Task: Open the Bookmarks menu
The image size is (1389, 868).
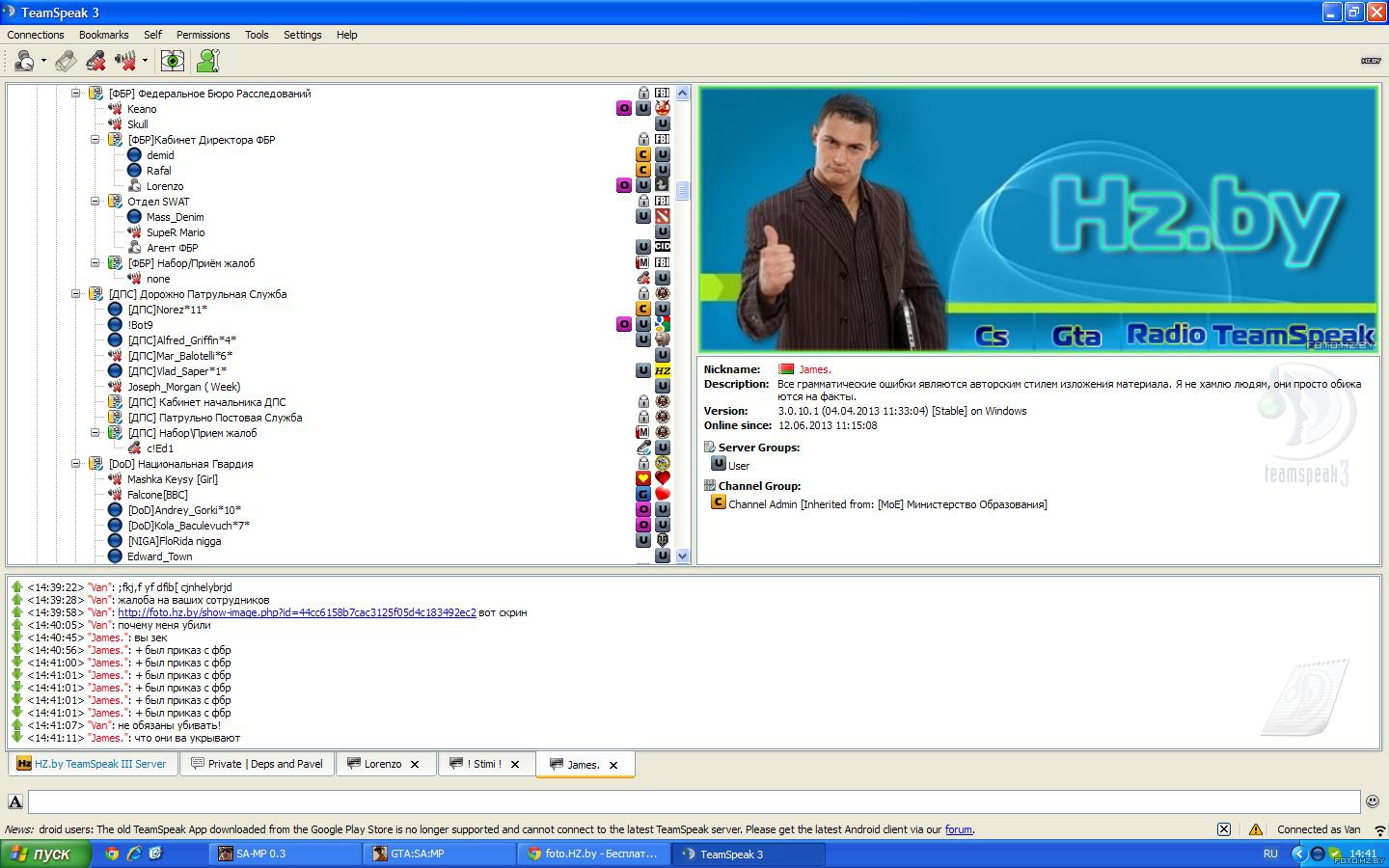Action: click(x=103, y=35)
